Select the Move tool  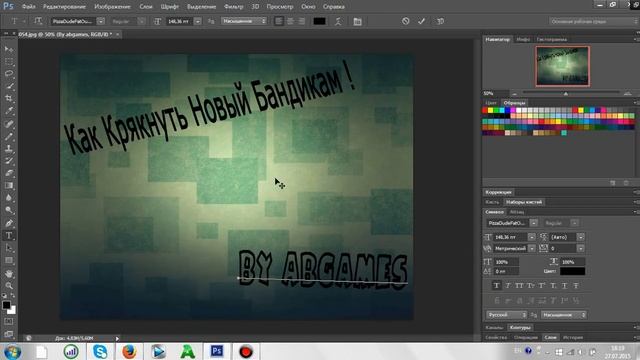click(x=9, y=49)
